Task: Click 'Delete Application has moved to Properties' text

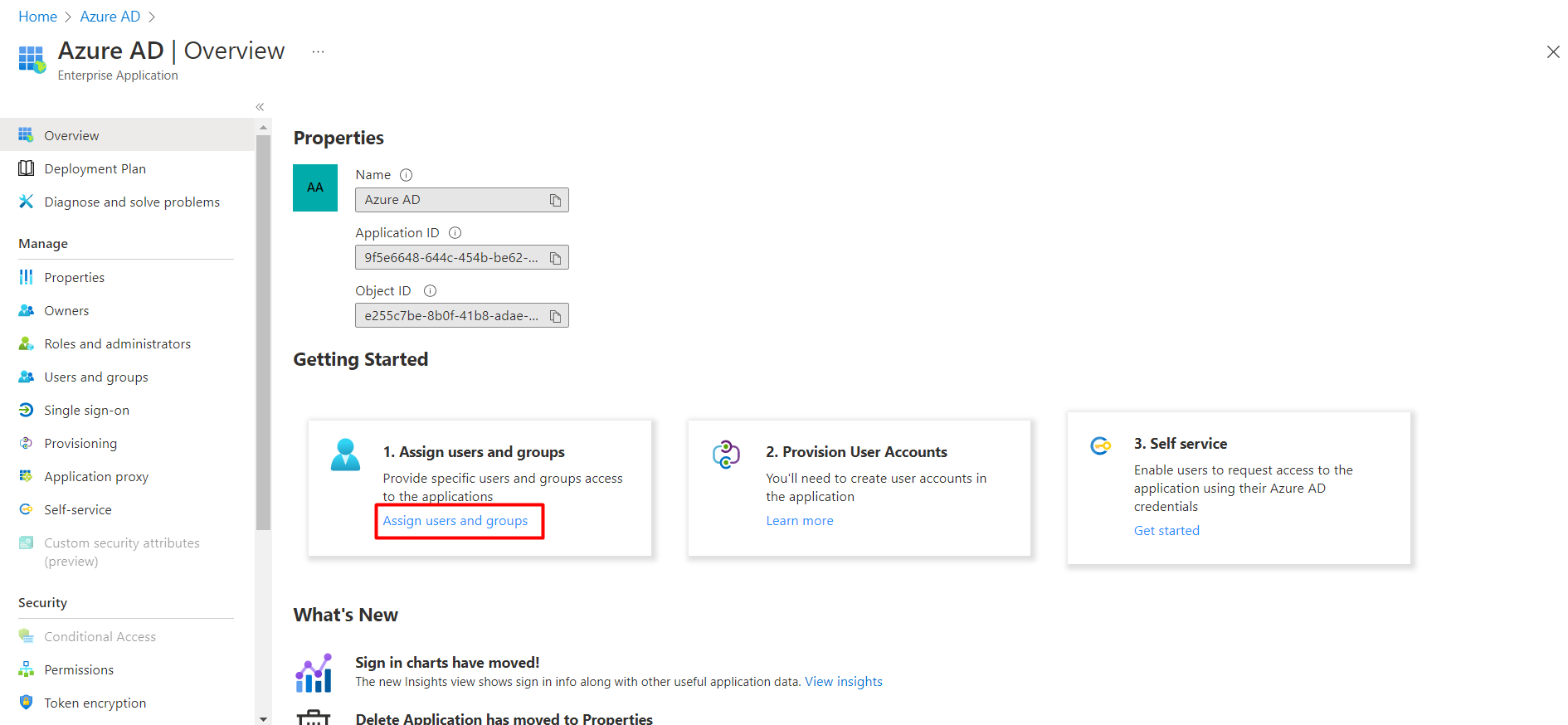Action: 504,719
